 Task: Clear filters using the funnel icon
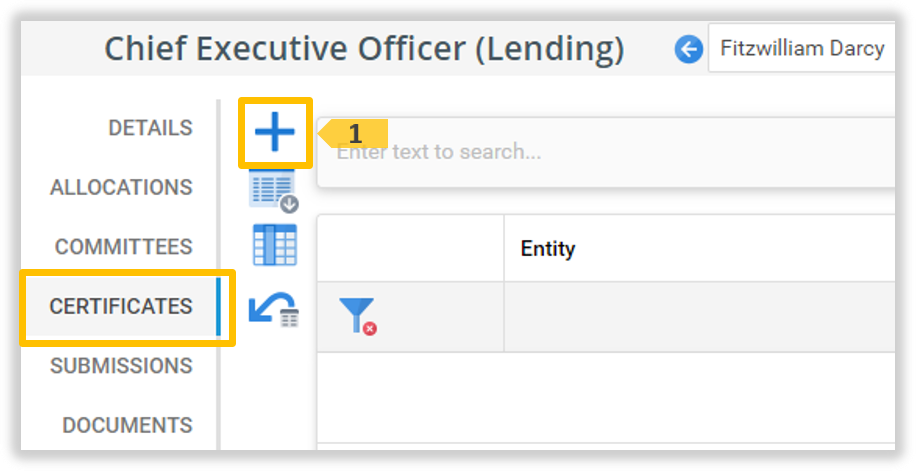357,316
